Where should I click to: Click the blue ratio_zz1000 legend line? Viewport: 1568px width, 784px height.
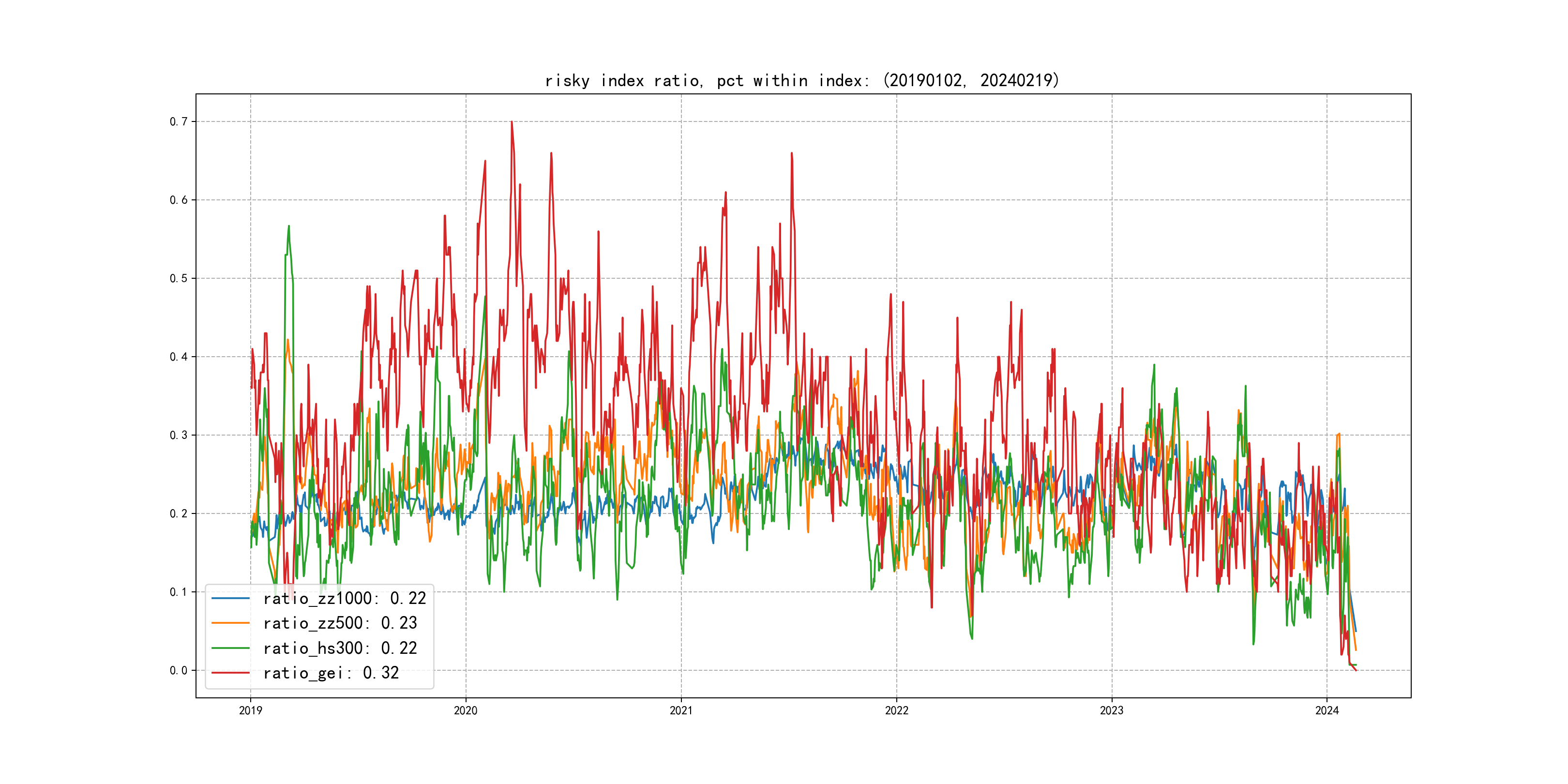click(230, 598)
